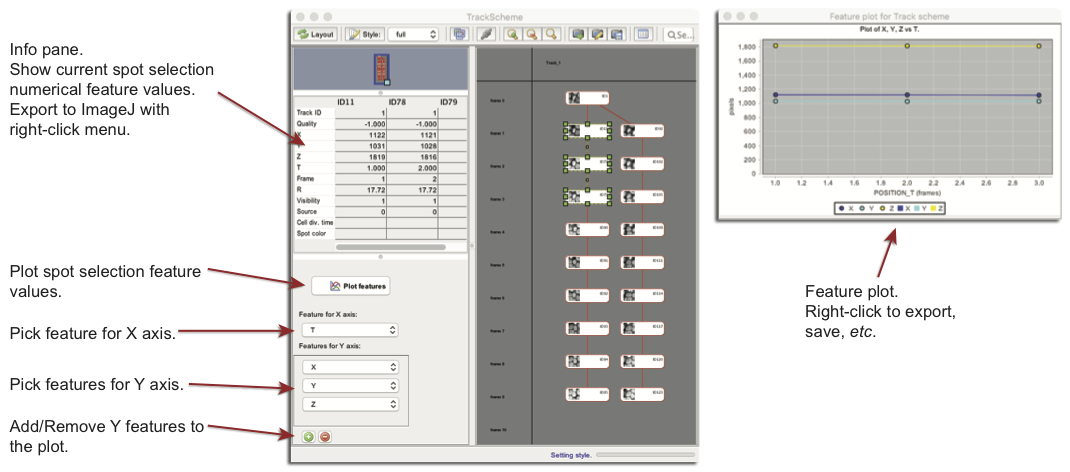Click the info table horizontal scrollbar
Viewport: 1070px width, 472px height.
tap(390, 247)
